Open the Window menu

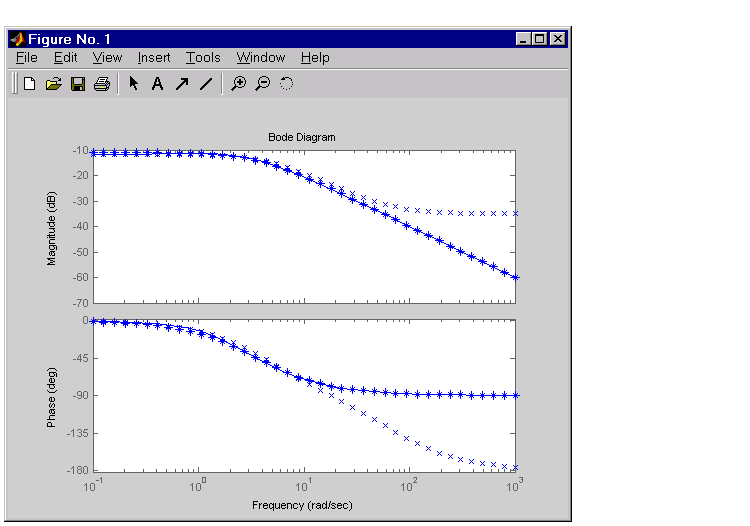pos(261,58)
